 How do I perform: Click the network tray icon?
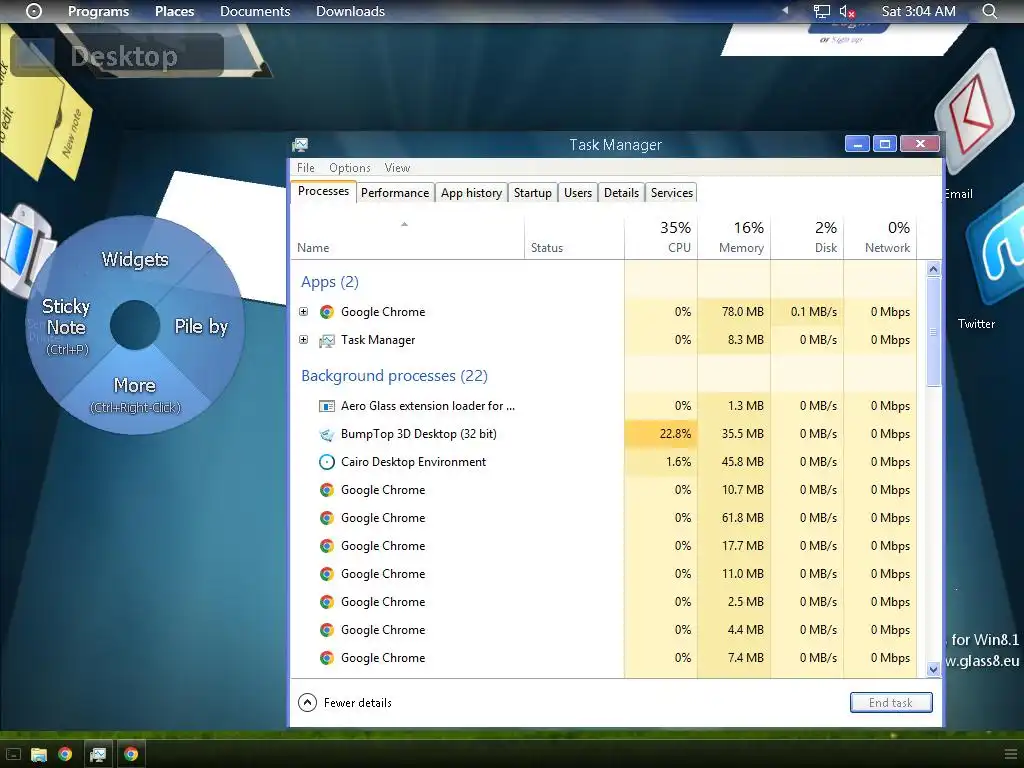click(x=822, y=11)
